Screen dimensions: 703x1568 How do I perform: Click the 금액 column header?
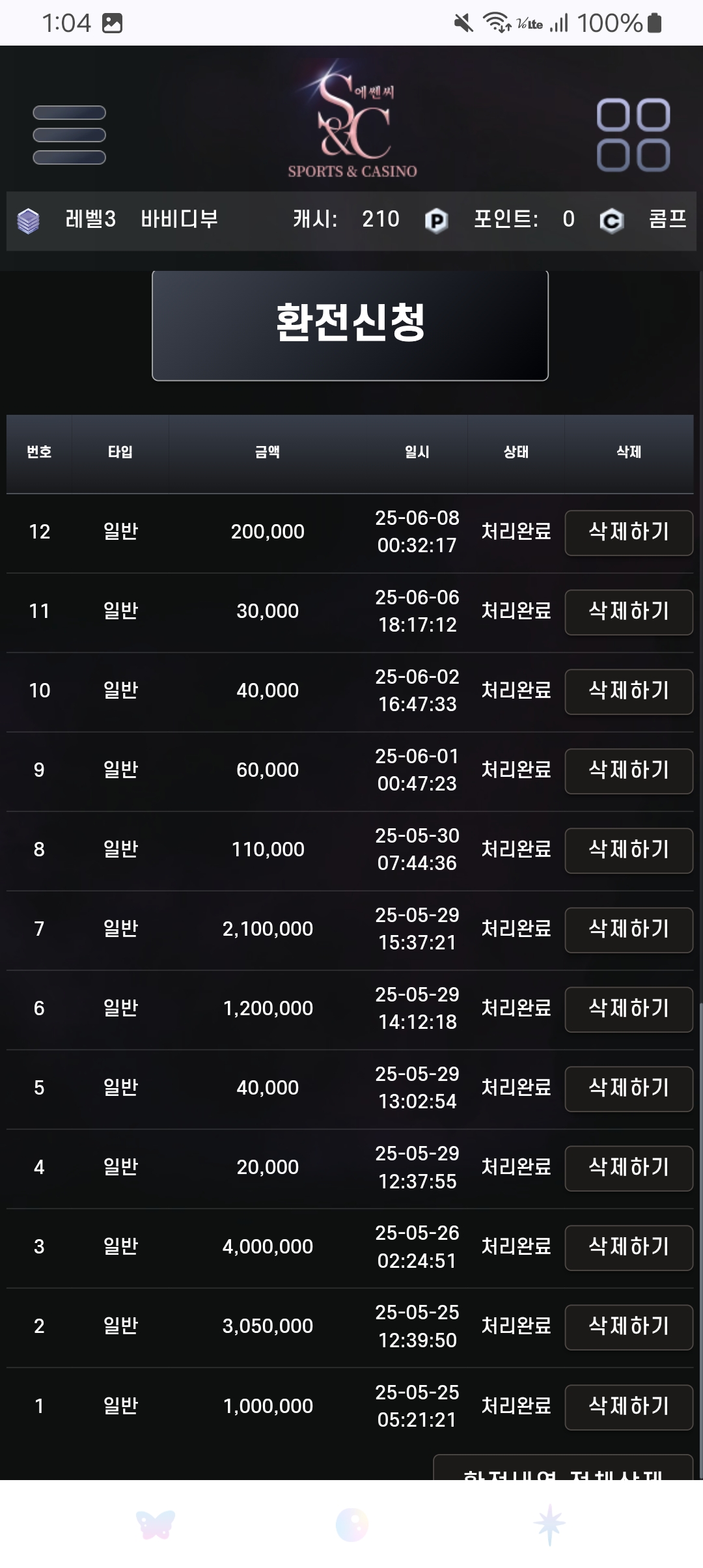268,452
